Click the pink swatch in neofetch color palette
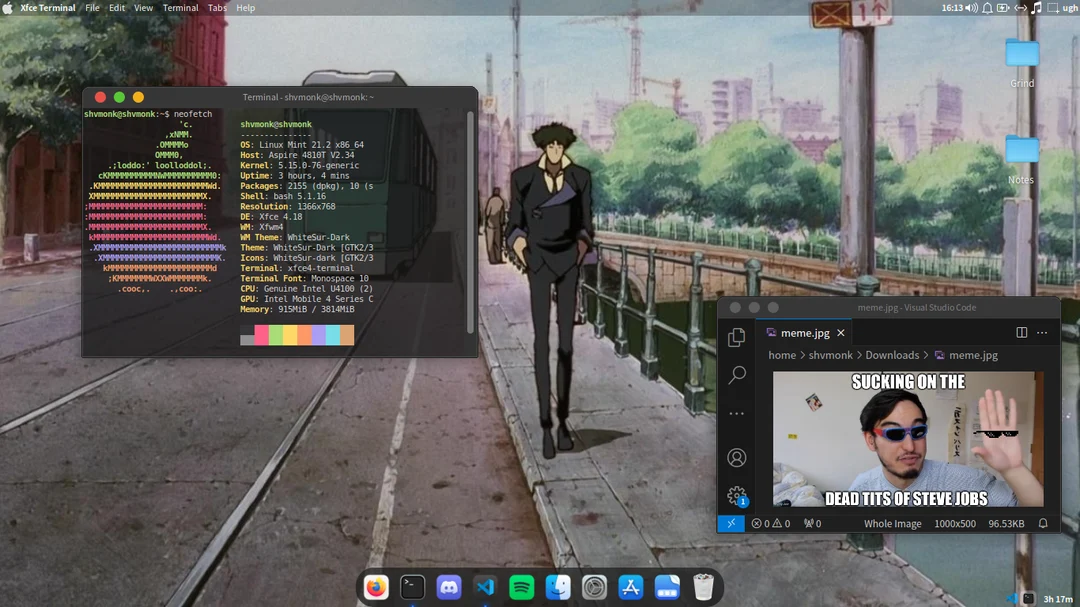This screenshot has height=607, width=1080. tap(259, 337)
